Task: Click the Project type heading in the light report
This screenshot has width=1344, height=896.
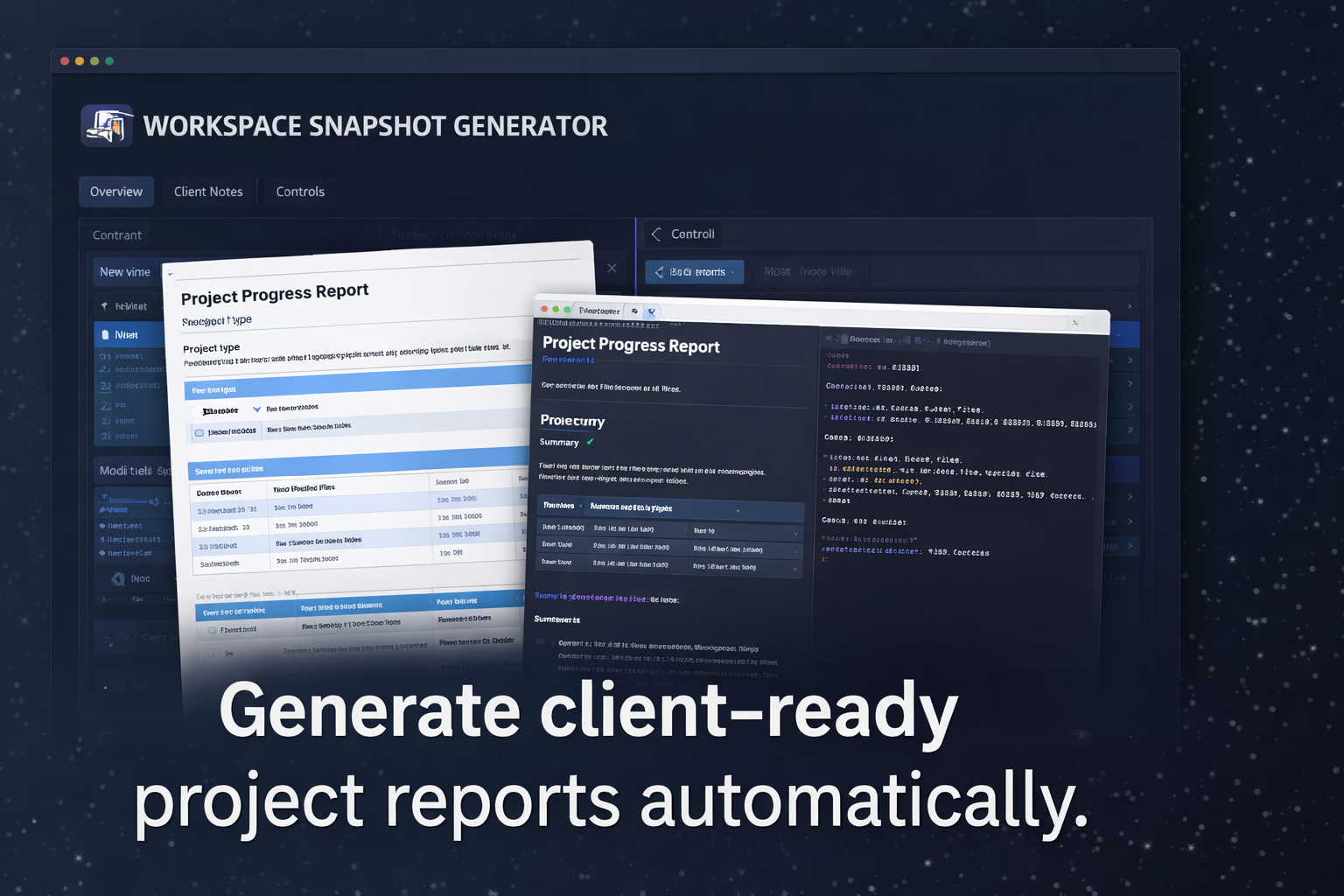Action: 211,348
